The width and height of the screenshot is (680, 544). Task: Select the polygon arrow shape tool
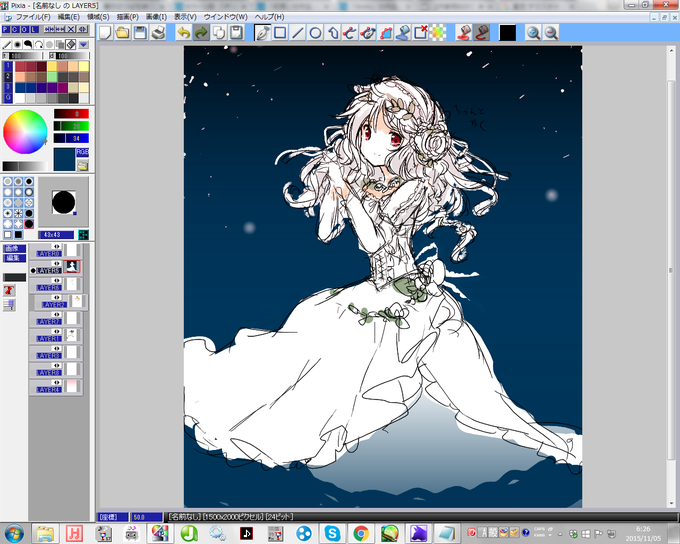tap(333, 33)
